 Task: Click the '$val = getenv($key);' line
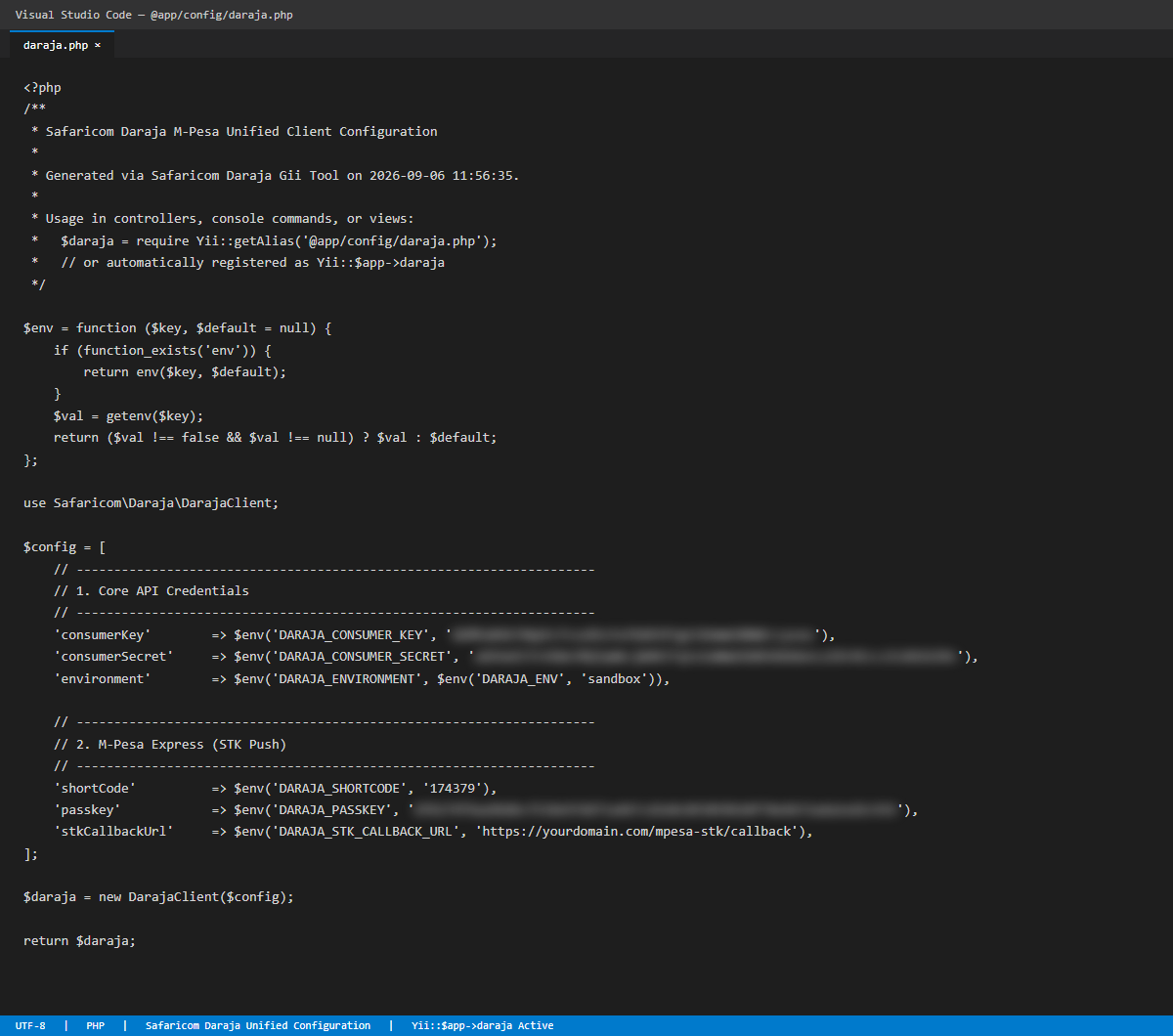(128, 415)
